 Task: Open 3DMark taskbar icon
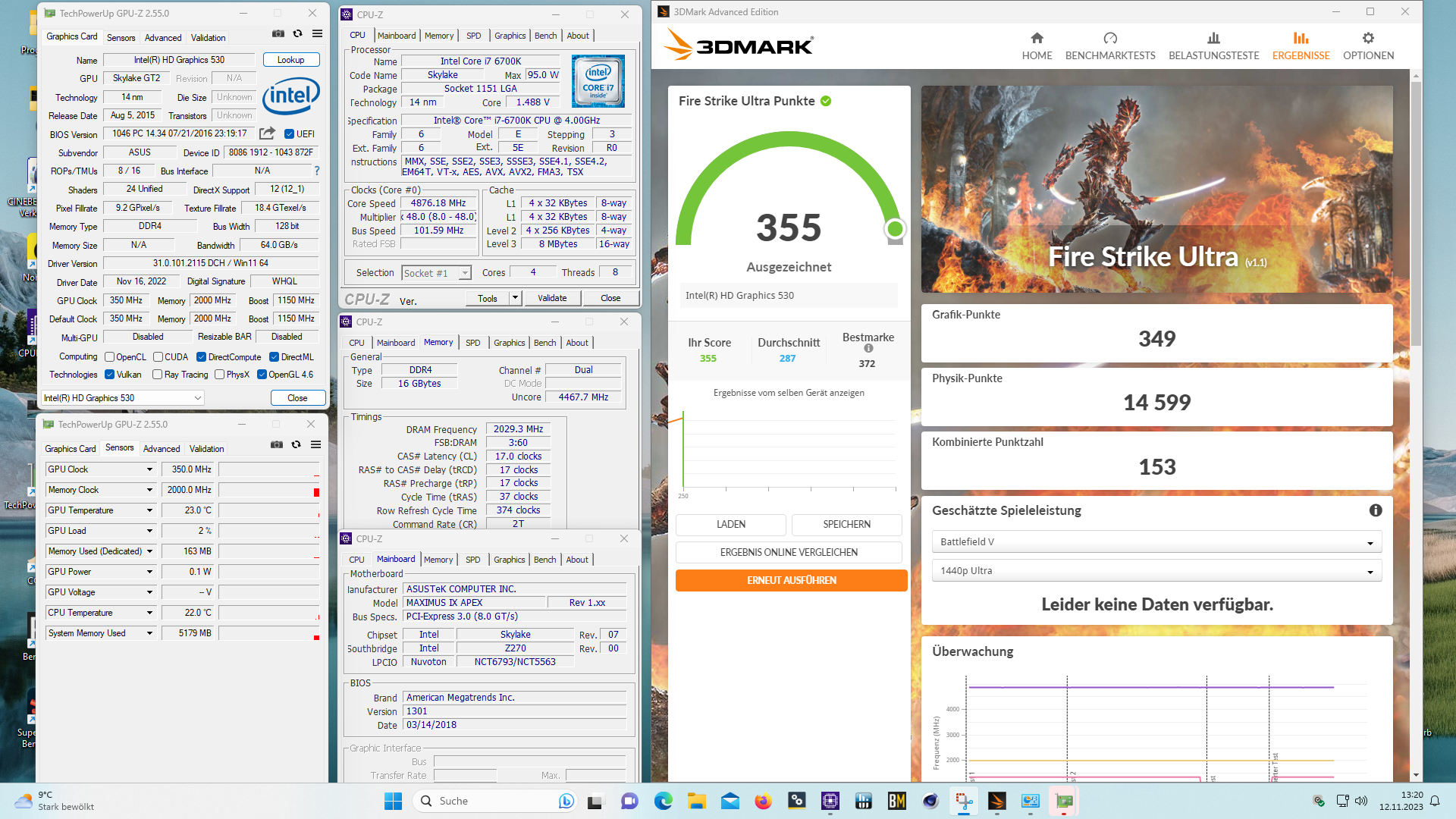point(996,801)
